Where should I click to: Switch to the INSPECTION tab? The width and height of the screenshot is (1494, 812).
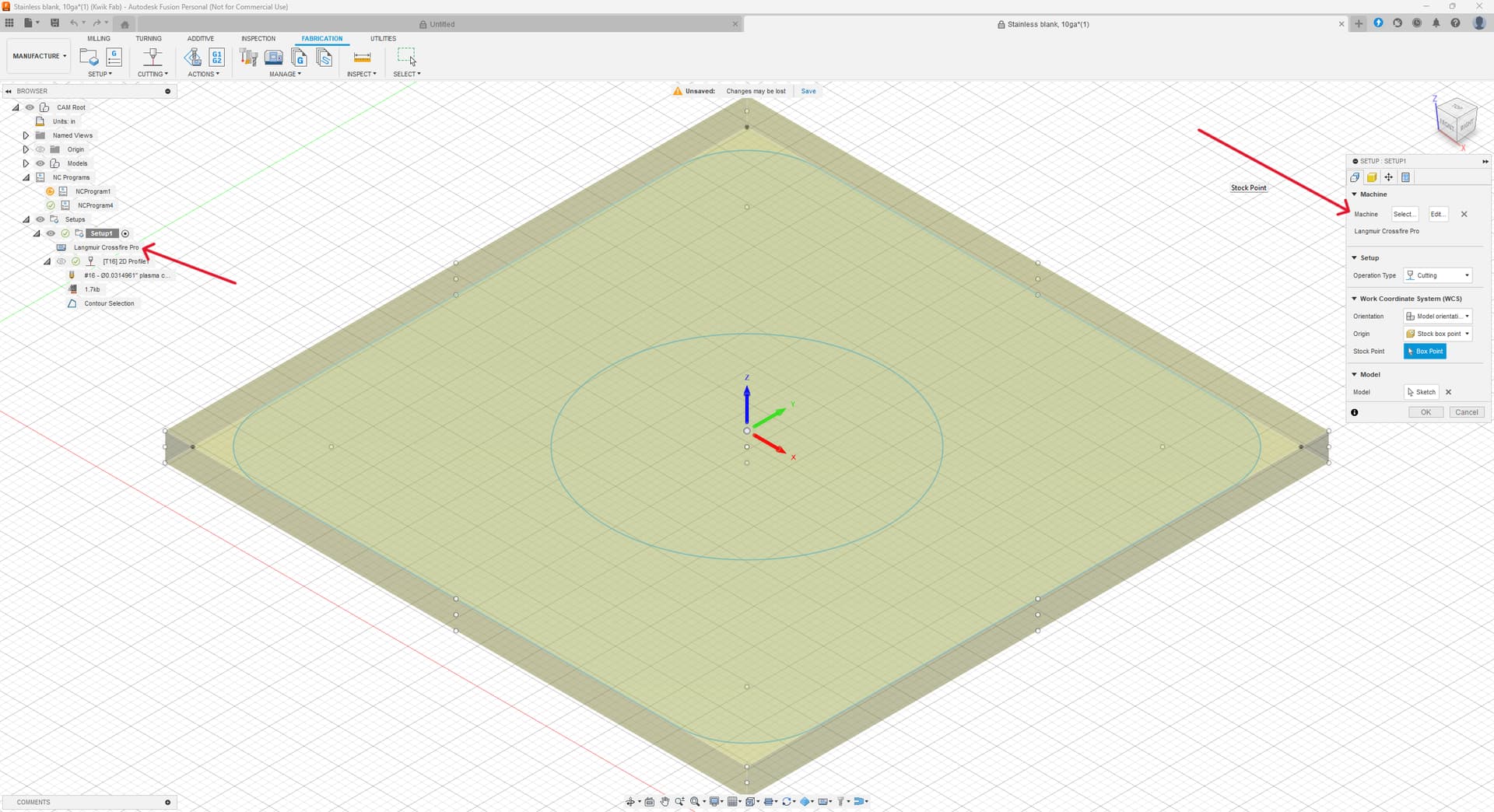click(258, 38)
